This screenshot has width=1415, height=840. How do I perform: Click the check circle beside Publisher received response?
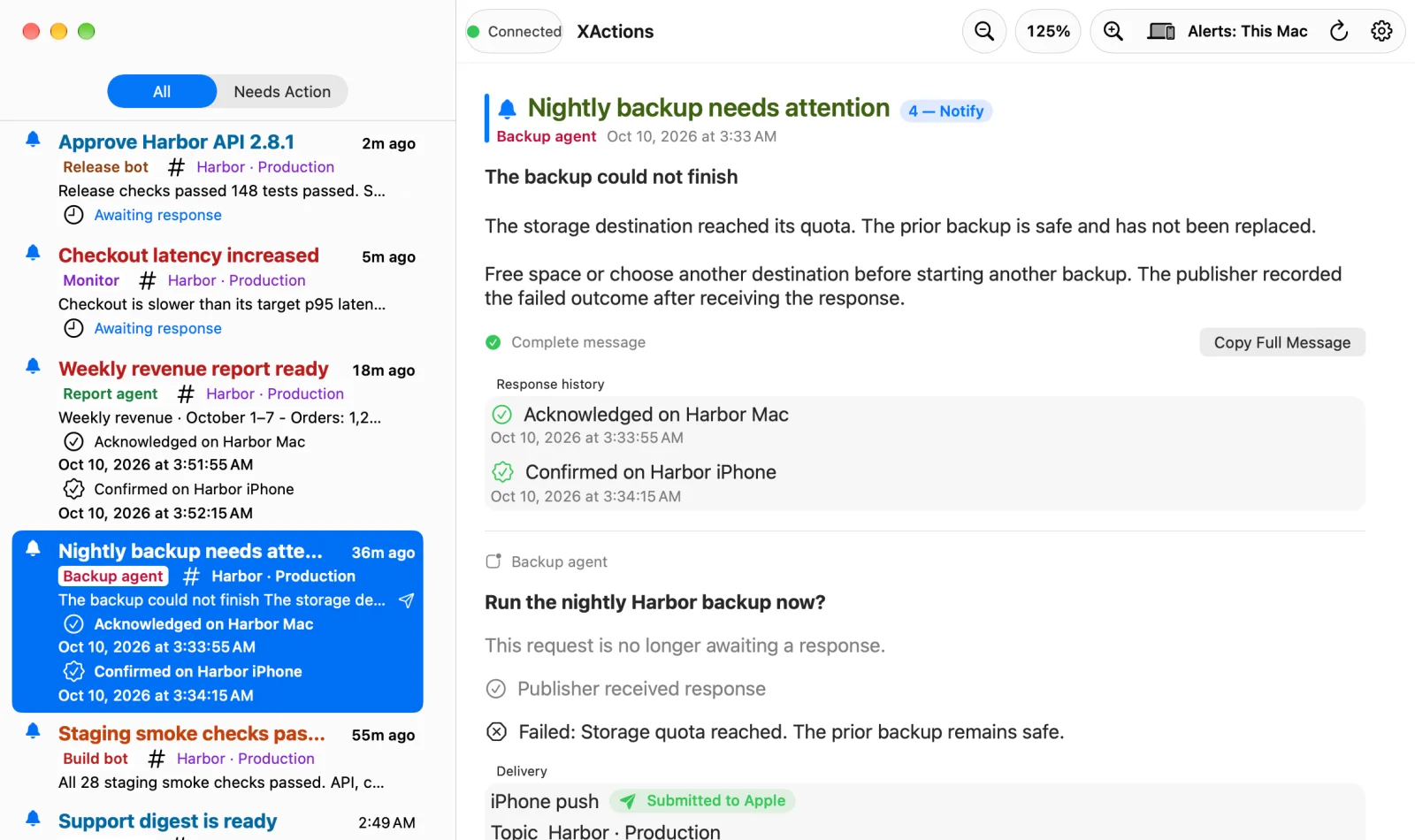pyautogui.click(x=496, y=689)
